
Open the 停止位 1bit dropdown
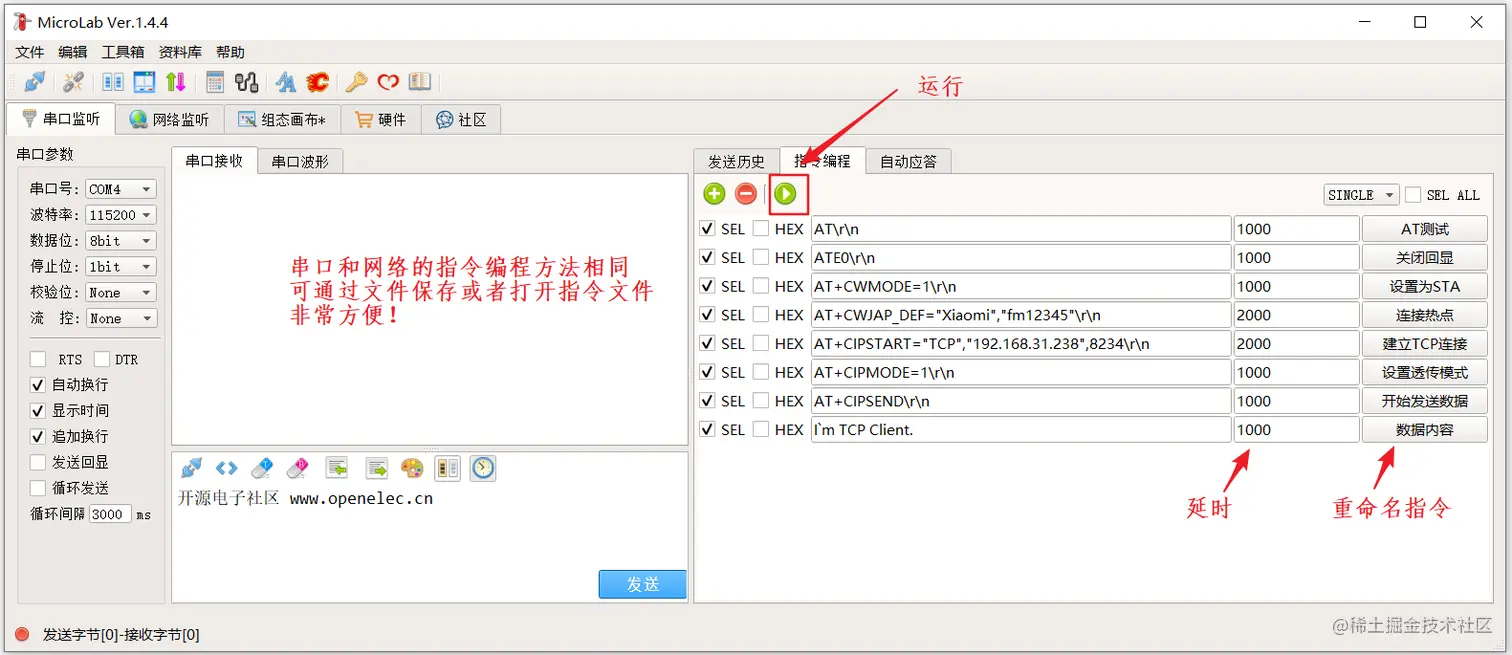(121, 267)
